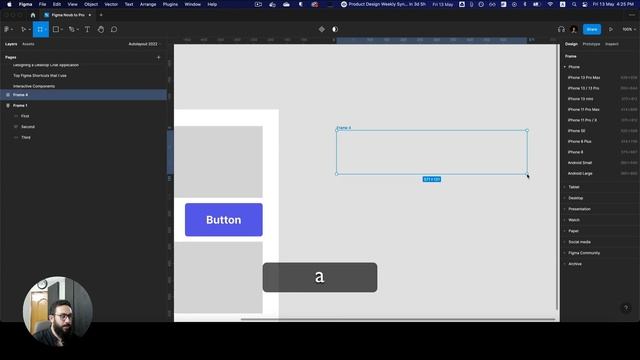Expand the Social media preset group
Screen dimensions: 640x360
[x=565, y=242]
